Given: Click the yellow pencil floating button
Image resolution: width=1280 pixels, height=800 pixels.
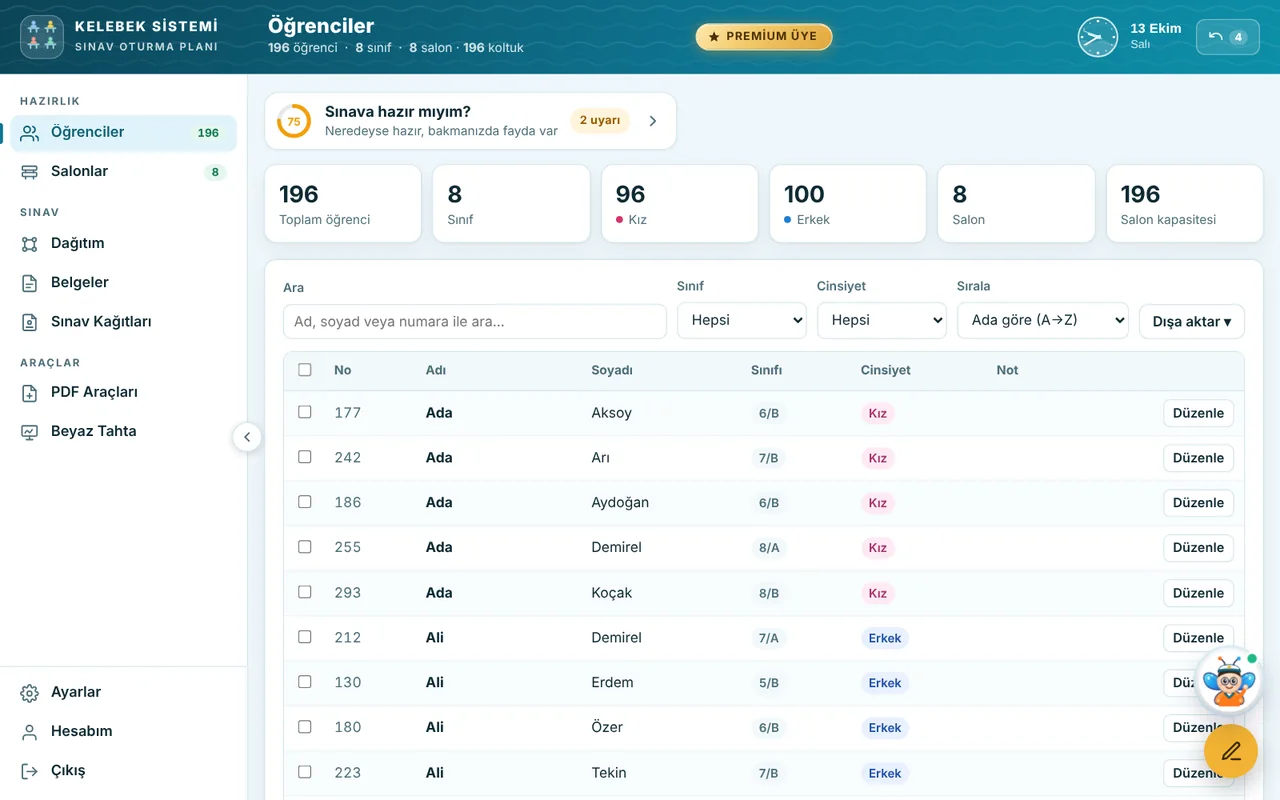Looking at the screenshot, I should [1231, 751].
